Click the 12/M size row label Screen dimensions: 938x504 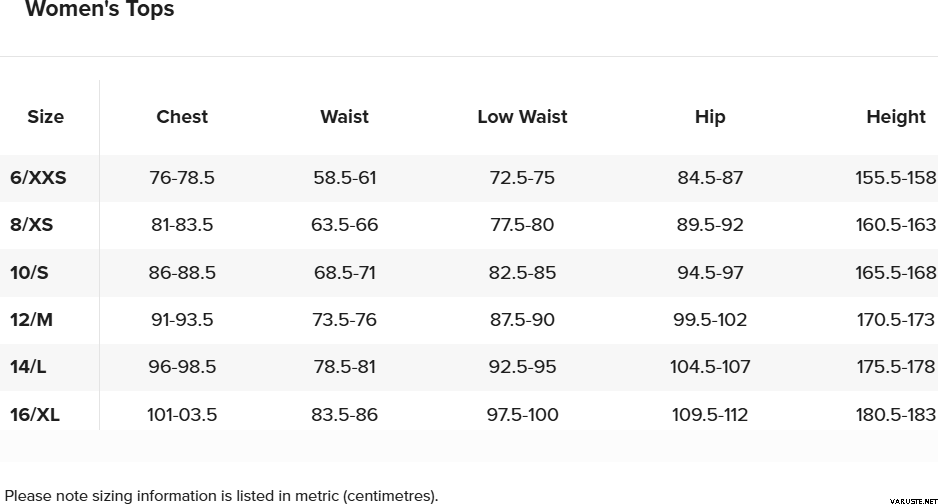pyautogui.click(x=30, y=320)
